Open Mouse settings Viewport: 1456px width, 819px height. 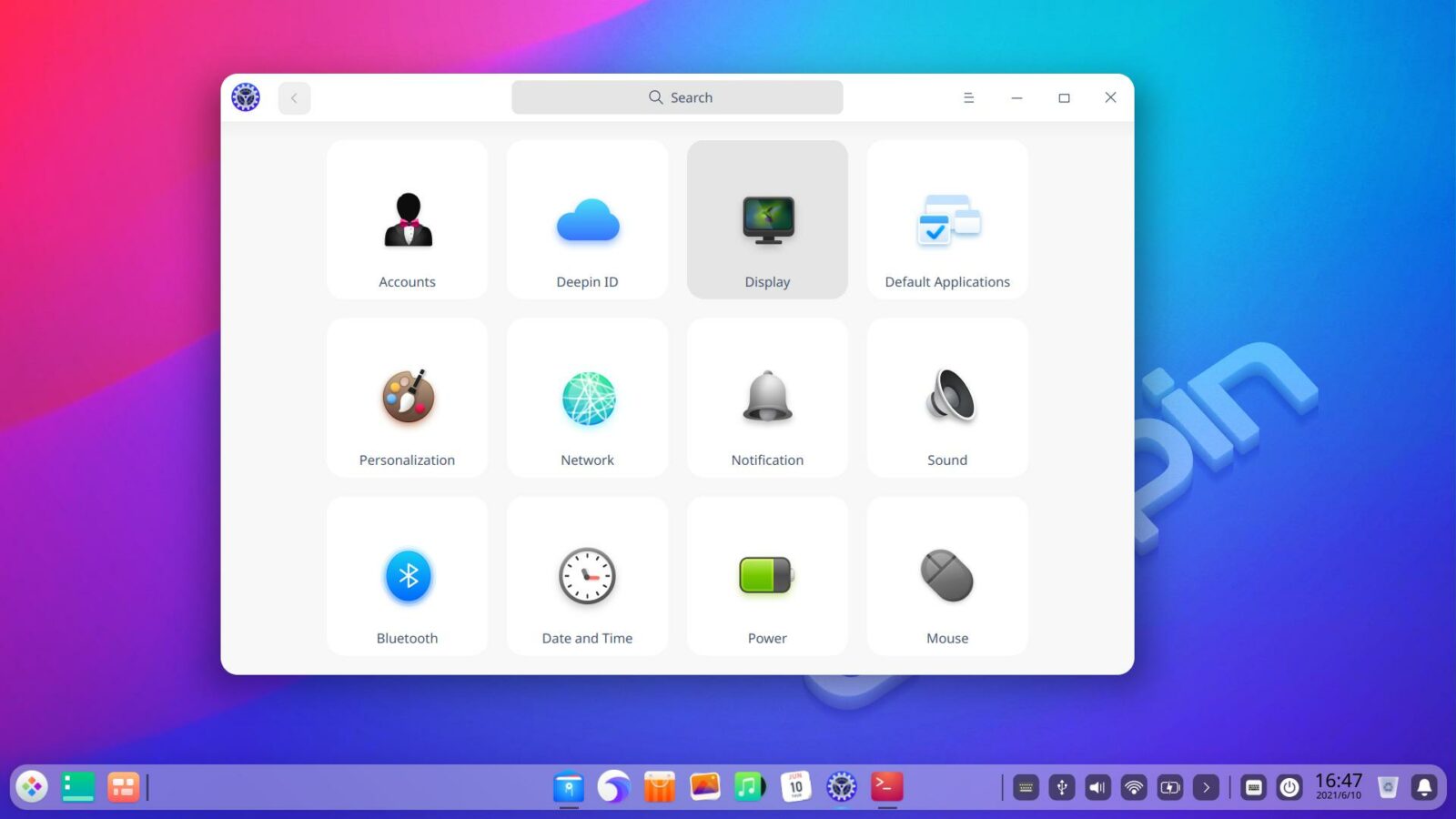tap(947, 576)
